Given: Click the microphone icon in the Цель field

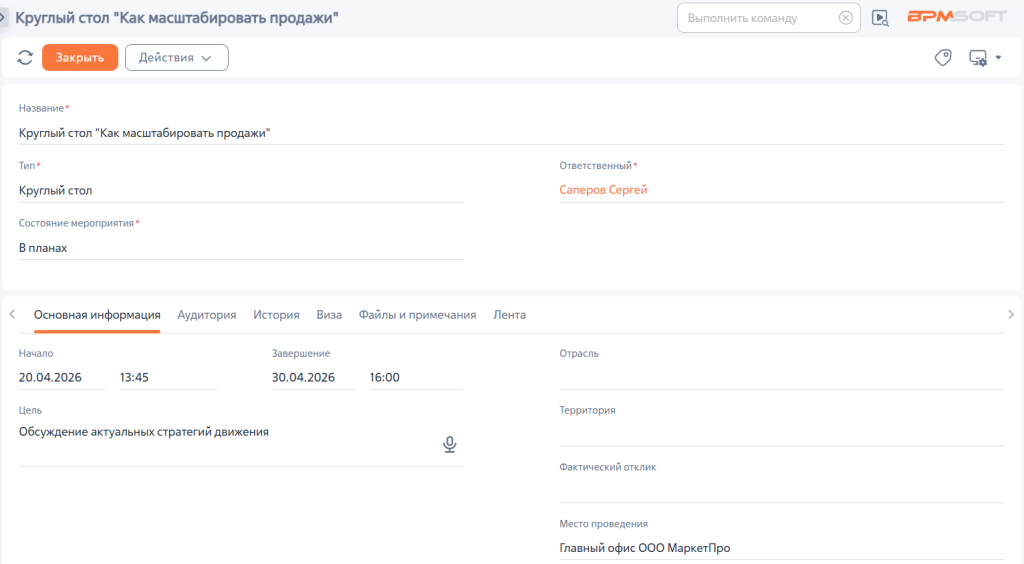Looking at the screenshot, I should pos(449,445).
